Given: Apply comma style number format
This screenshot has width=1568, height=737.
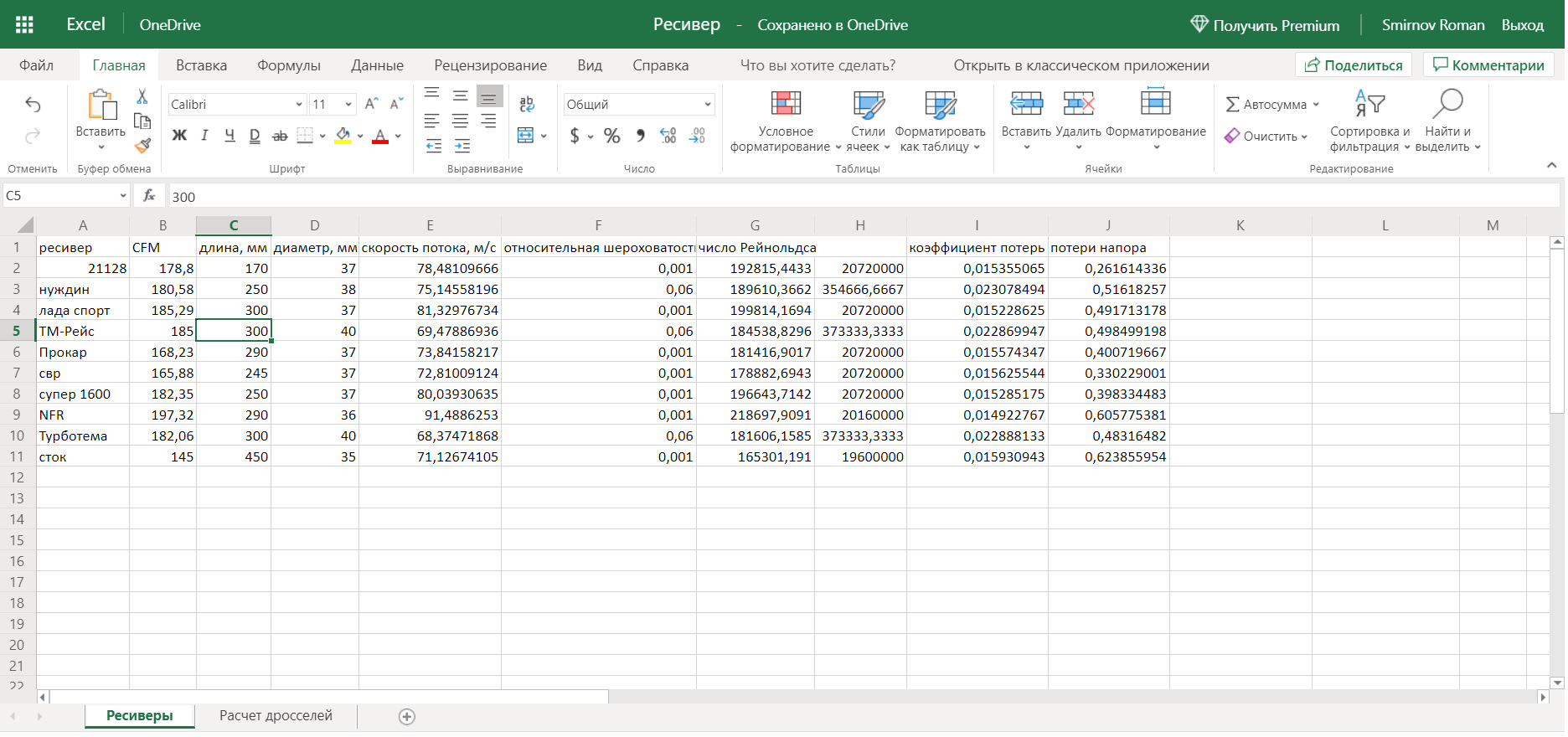Looking at the screenshot, I should 641,136.
